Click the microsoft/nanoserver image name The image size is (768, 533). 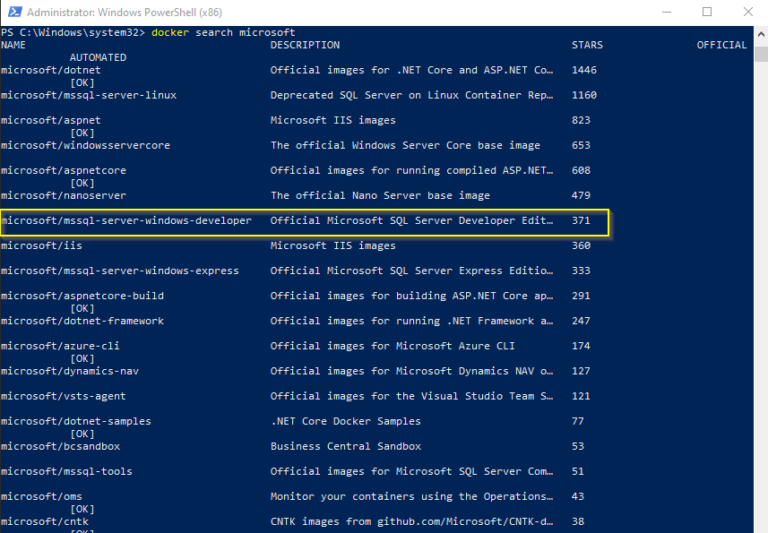click(x=63, y=195)
